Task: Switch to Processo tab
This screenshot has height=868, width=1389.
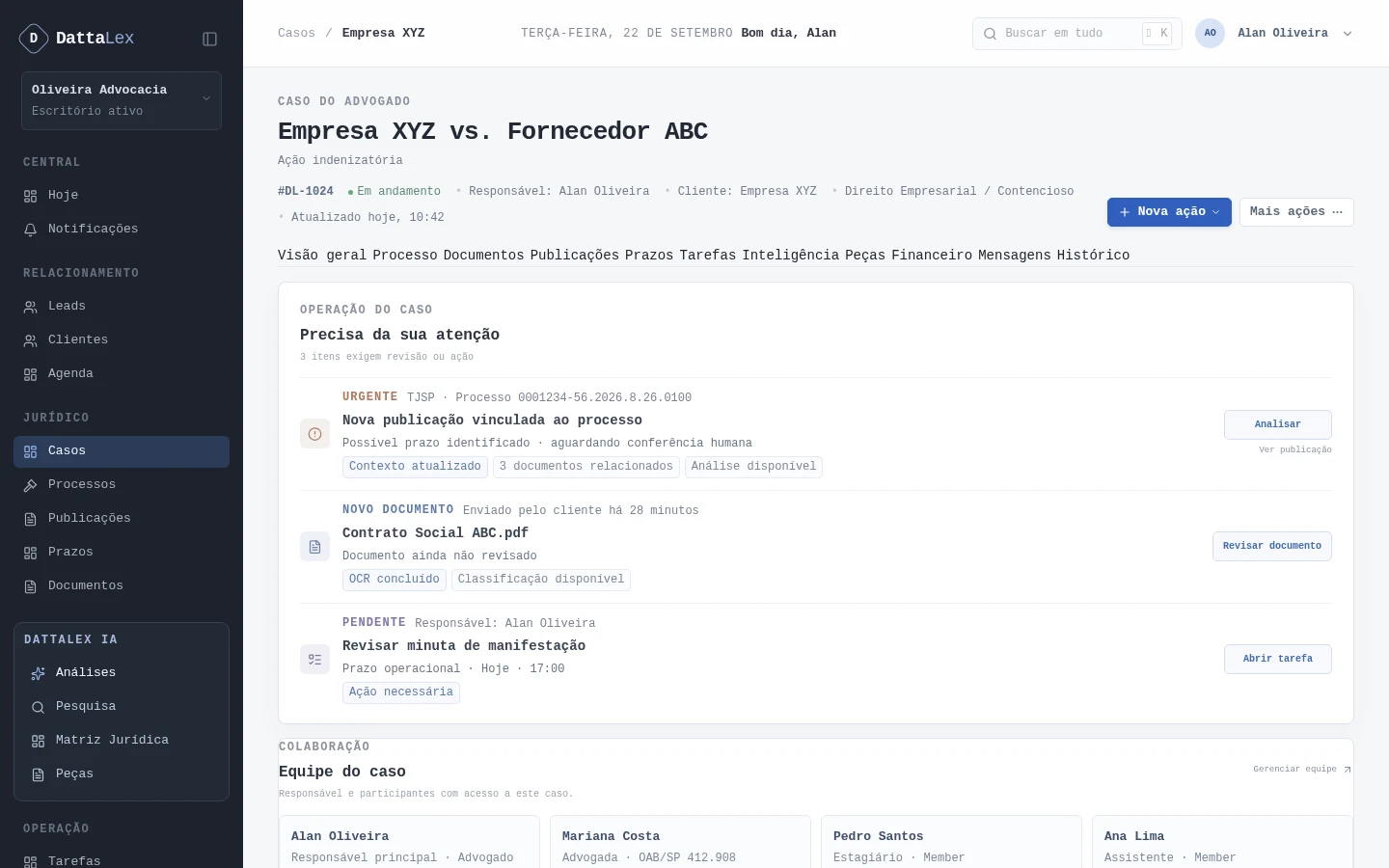Action: coord(405,256)
